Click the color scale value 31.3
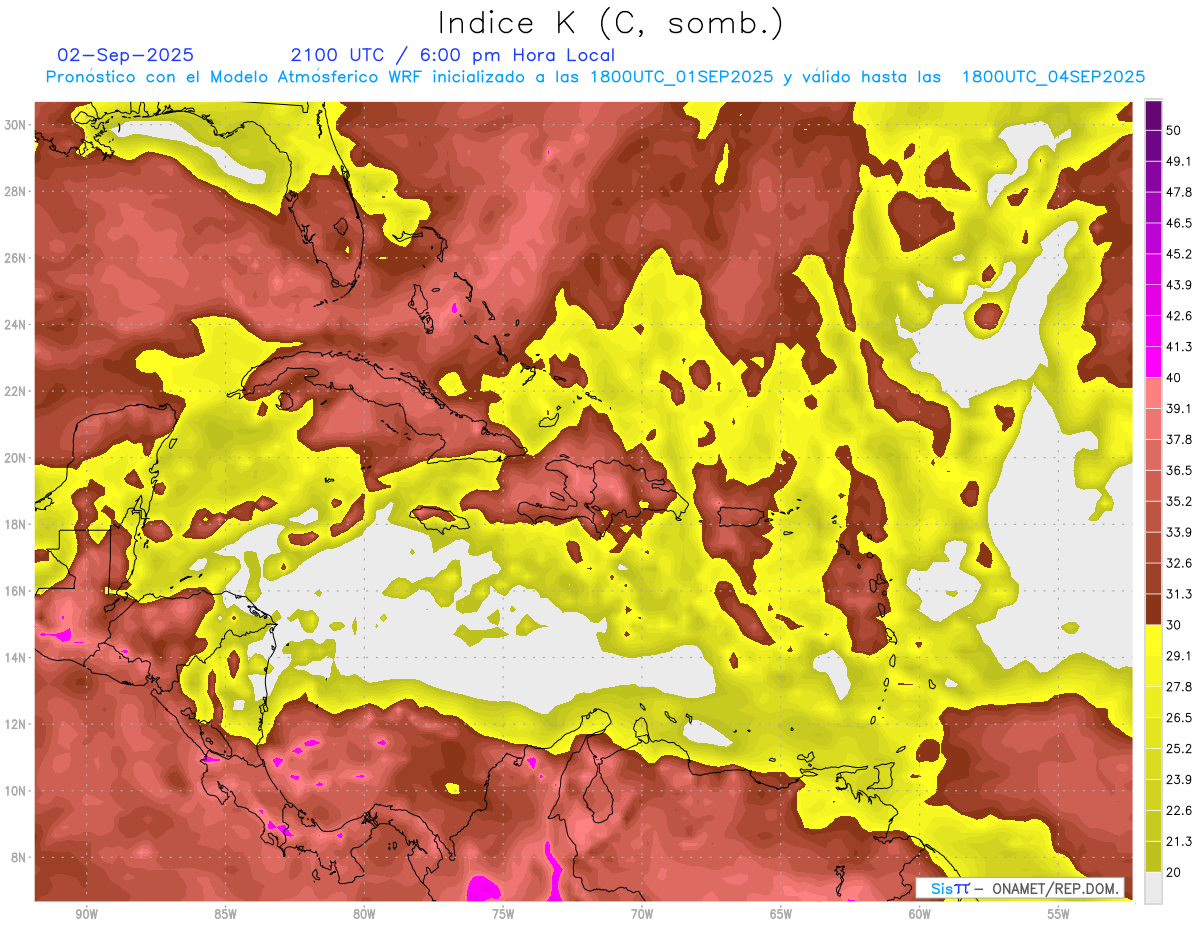The height and width of the screenshot is (927, 1200). pos(1178,594)
